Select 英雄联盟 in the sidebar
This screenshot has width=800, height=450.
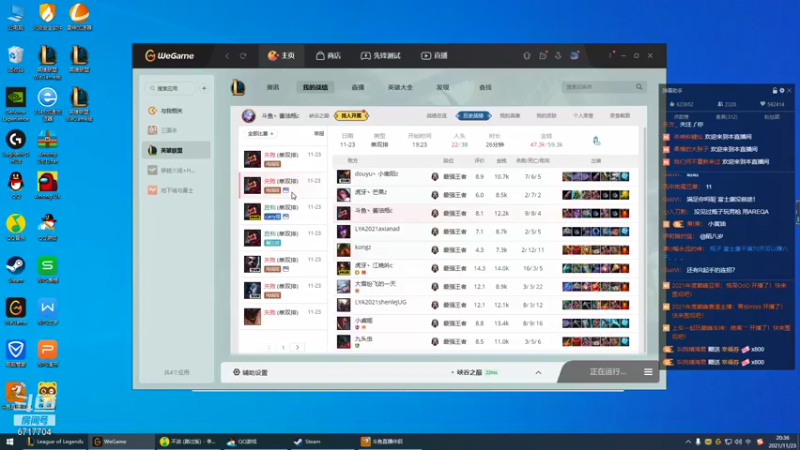coord(176,151)
